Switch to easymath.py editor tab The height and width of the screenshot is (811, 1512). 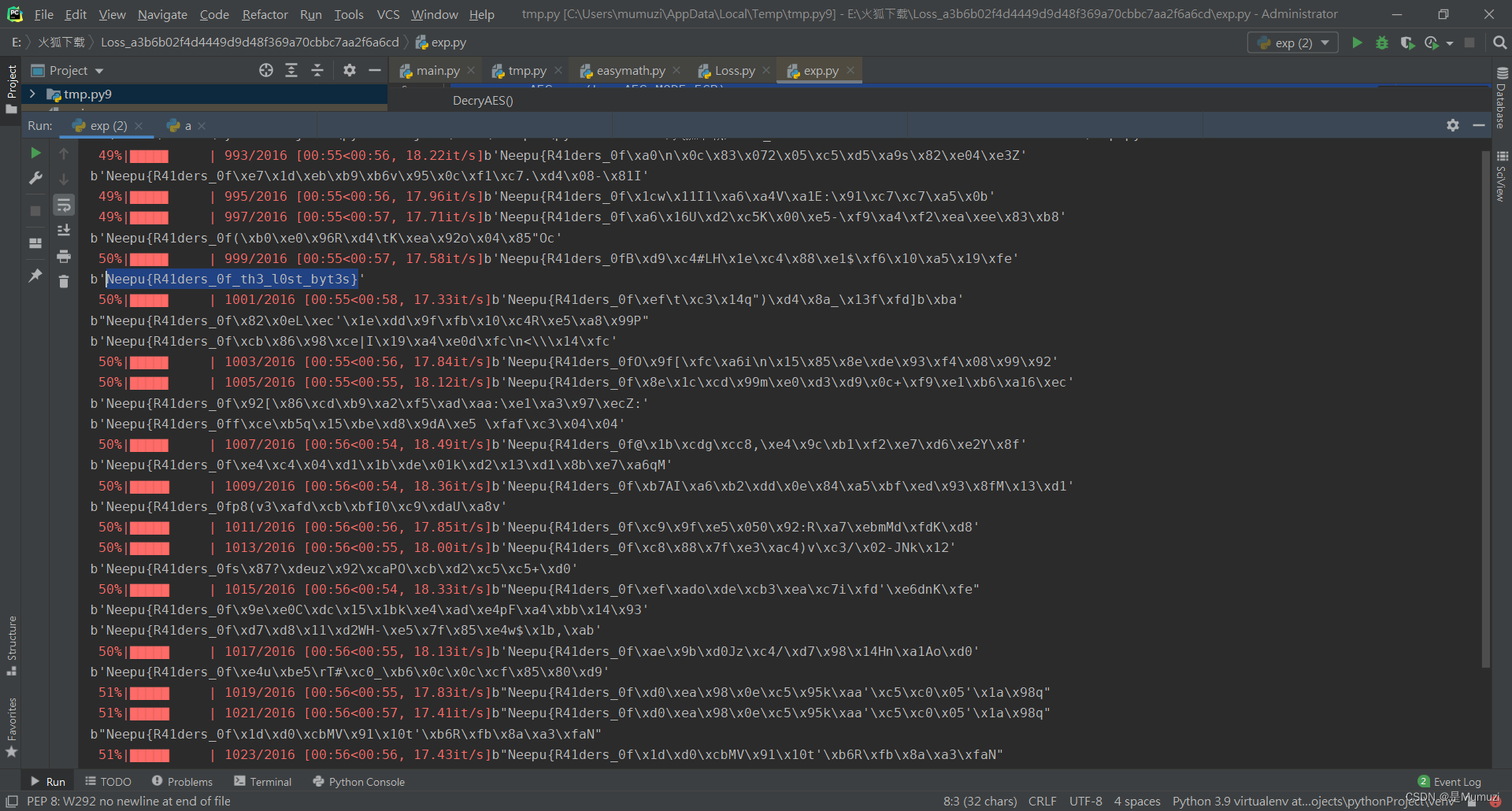[630, 71]
